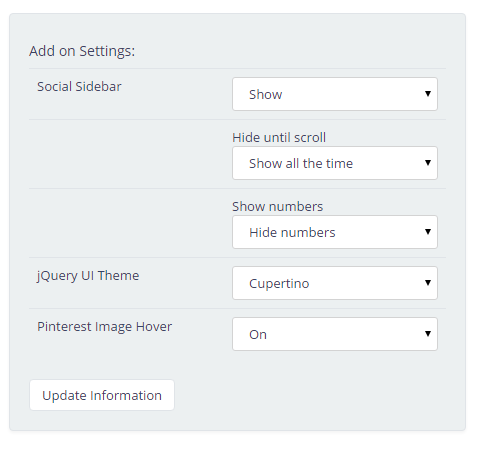Viewport: 482px width, 453px height.
Task: Open the Show numbers dropdown
Action: (x=335, y=232)
